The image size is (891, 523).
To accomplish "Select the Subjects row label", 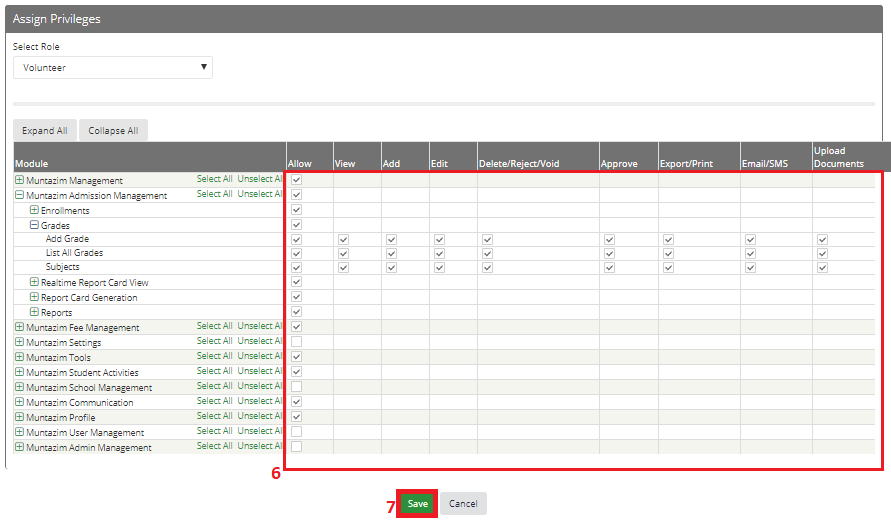I will click(63, 267).
